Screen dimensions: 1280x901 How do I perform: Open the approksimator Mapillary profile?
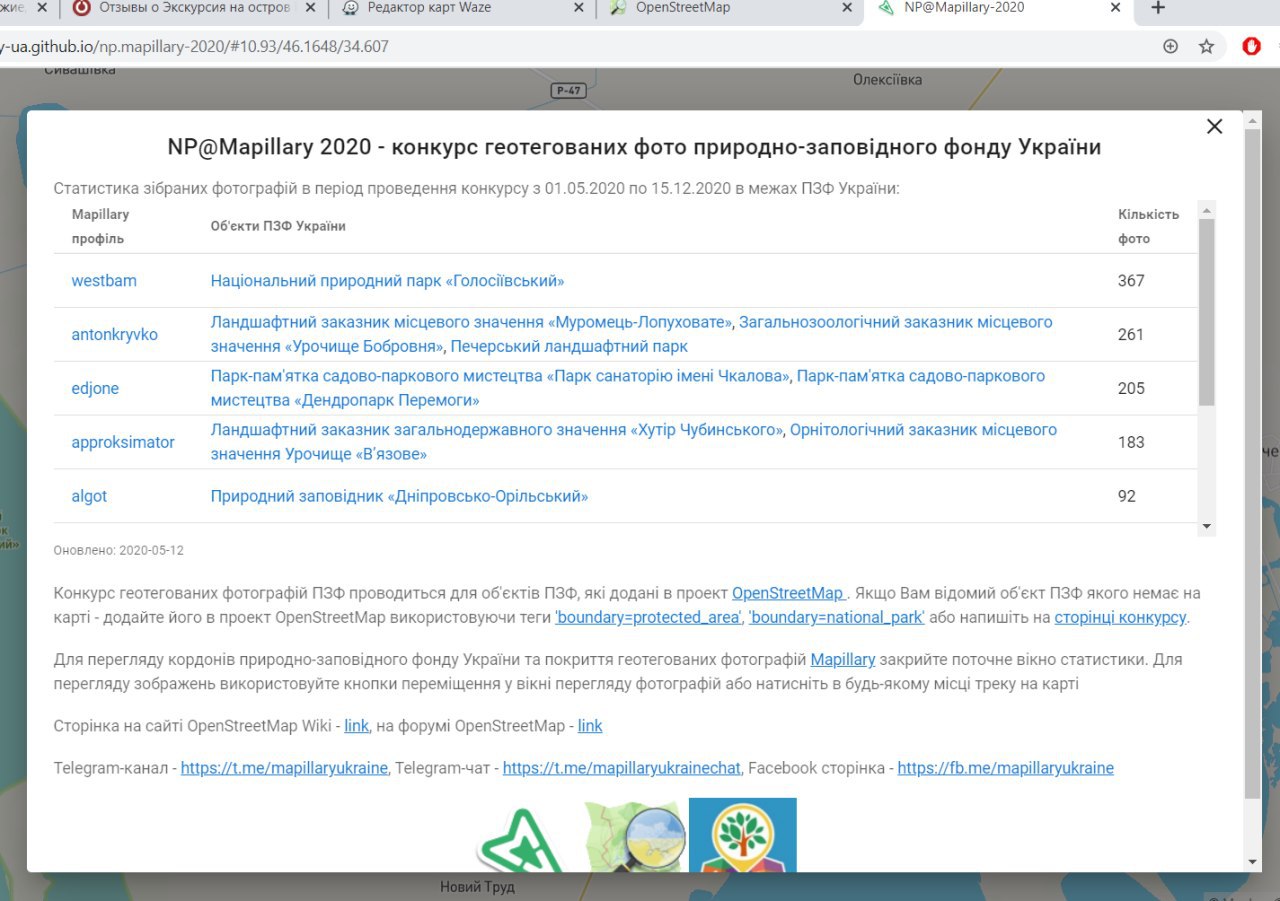click(123, 442)
